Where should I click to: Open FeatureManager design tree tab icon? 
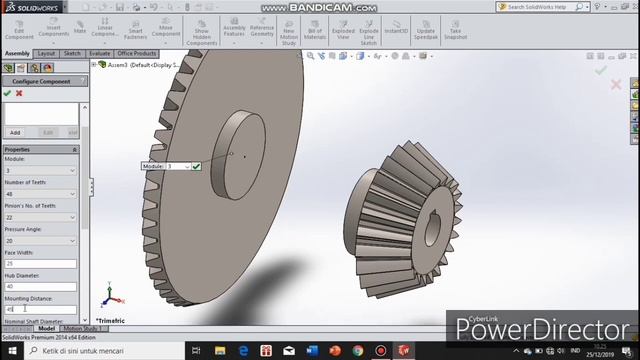(x=8, y=68)
